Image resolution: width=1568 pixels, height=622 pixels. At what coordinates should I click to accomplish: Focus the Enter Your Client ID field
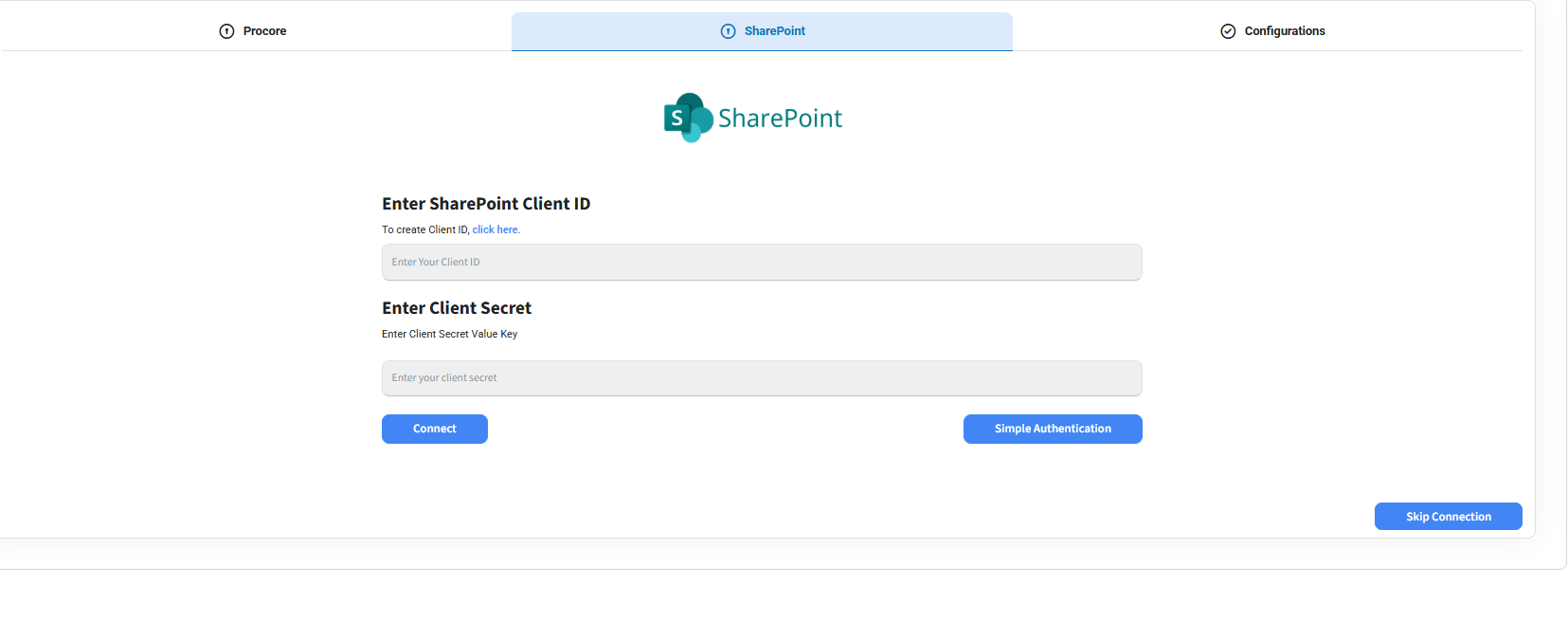(762, 263)
